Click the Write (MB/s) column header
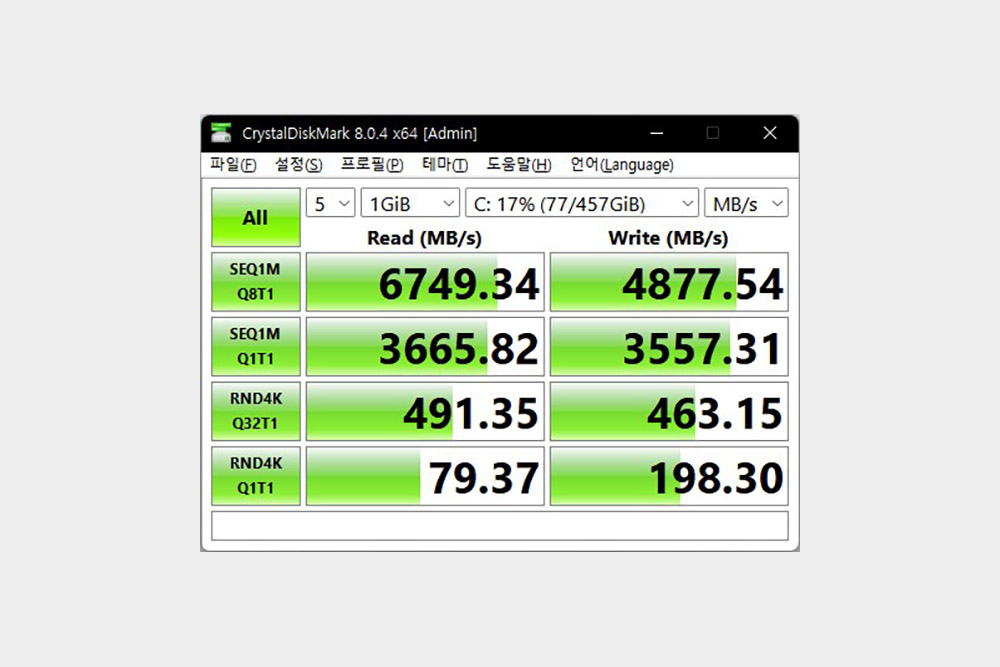Image resolution: width=1000 pixels, height=667 pixels. (x=668, y=238)
